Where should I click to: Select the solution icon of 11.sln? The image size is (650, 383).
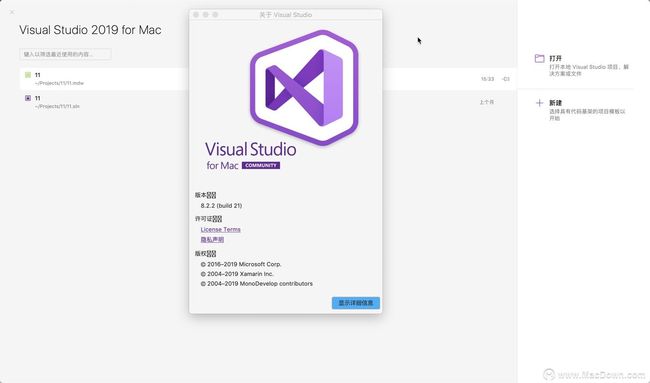pyautogui.click(x=28, y=98)
